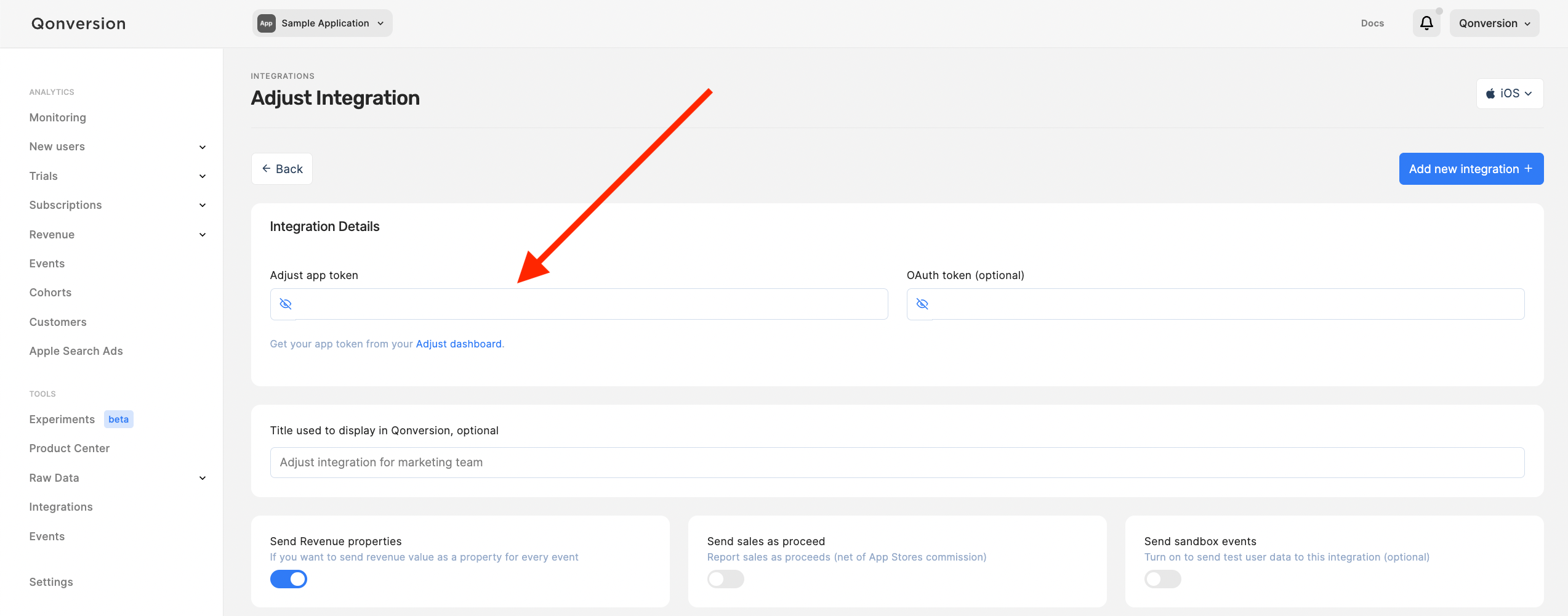Click the New users sidebar label
Image resolution: width=1568 pixels, height=616 pixels.
57,147
